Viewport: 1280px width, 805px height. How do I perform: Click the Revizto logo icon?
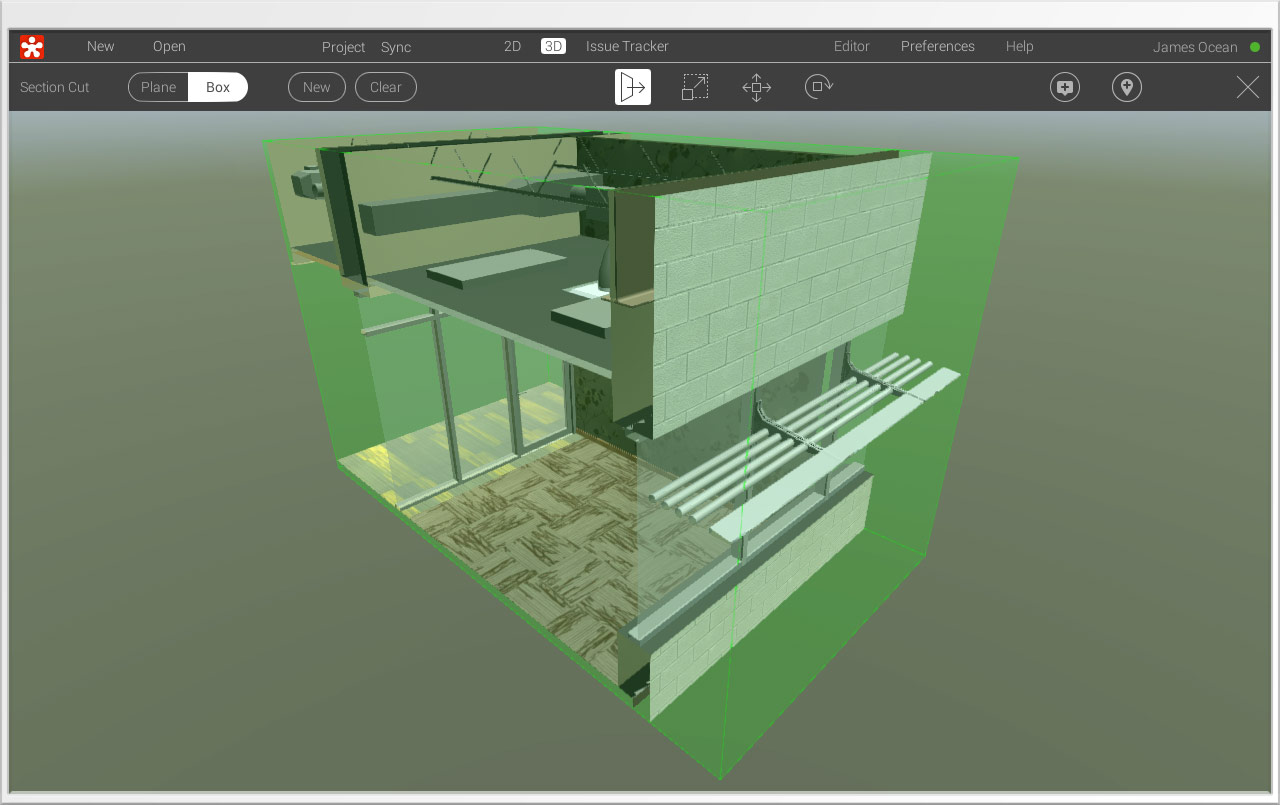[30, 46]
